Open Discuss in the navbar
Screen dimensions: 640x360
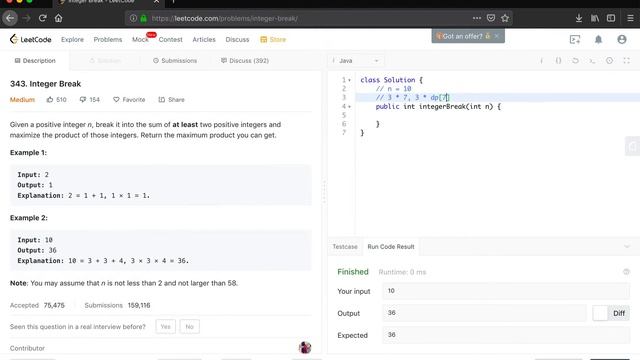[237, 40]
